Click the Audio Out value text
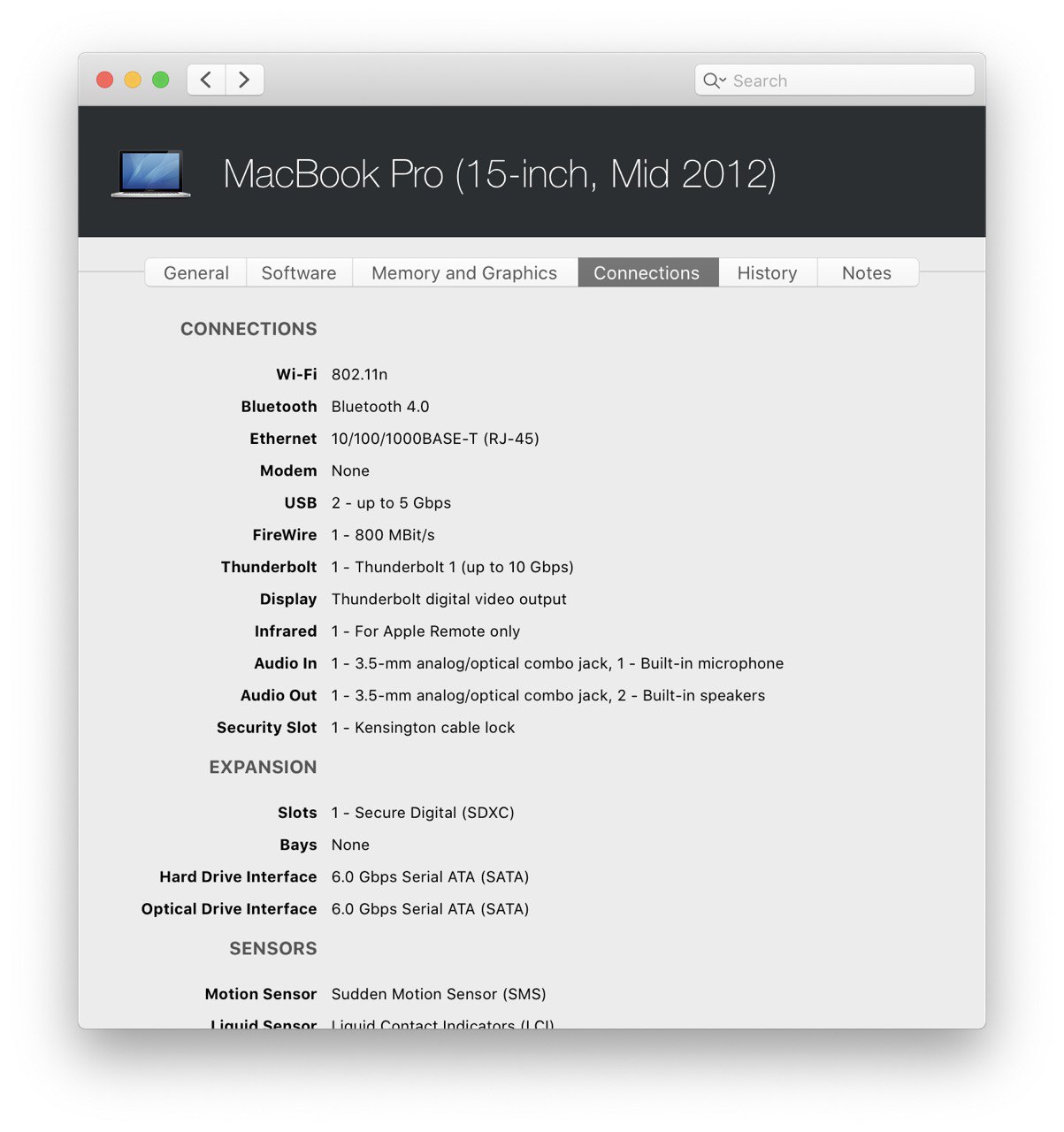This screenshot has width=1064, height=1132. (x=548, y=696)
